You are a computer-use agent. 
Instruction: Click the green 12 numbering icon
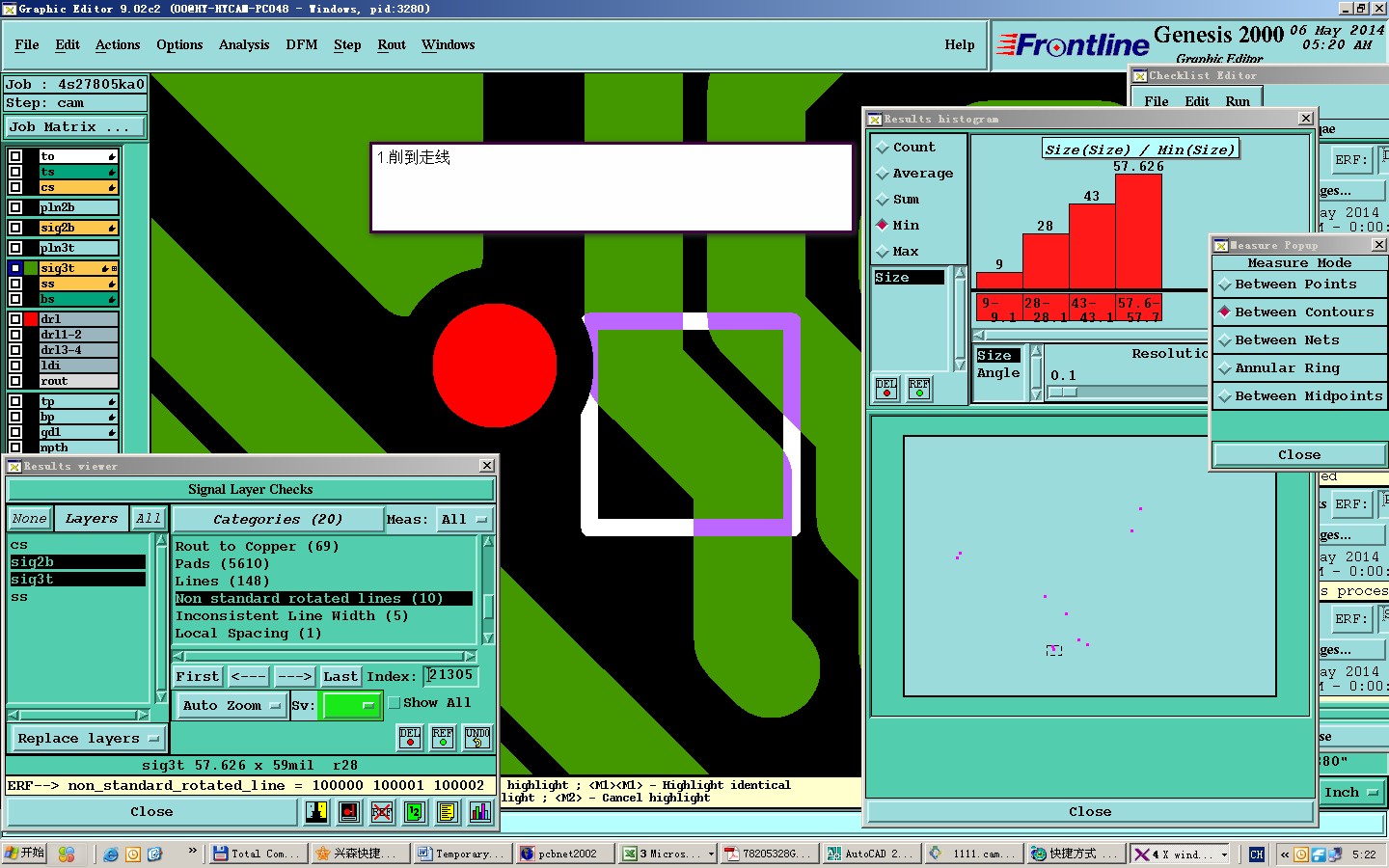[415, 812]
